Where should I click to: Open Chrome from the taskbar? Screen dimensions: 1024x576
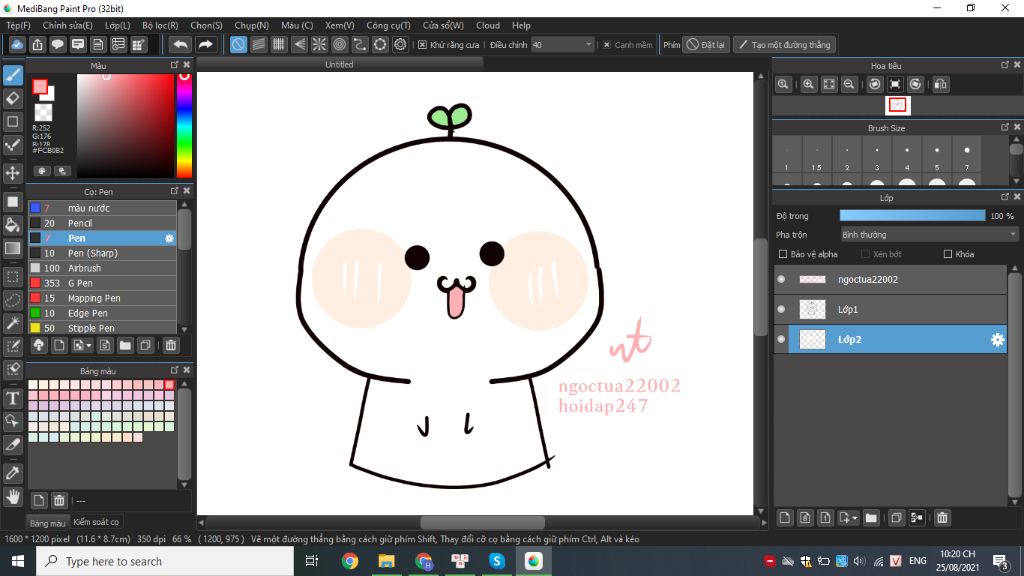coord(350,561)
